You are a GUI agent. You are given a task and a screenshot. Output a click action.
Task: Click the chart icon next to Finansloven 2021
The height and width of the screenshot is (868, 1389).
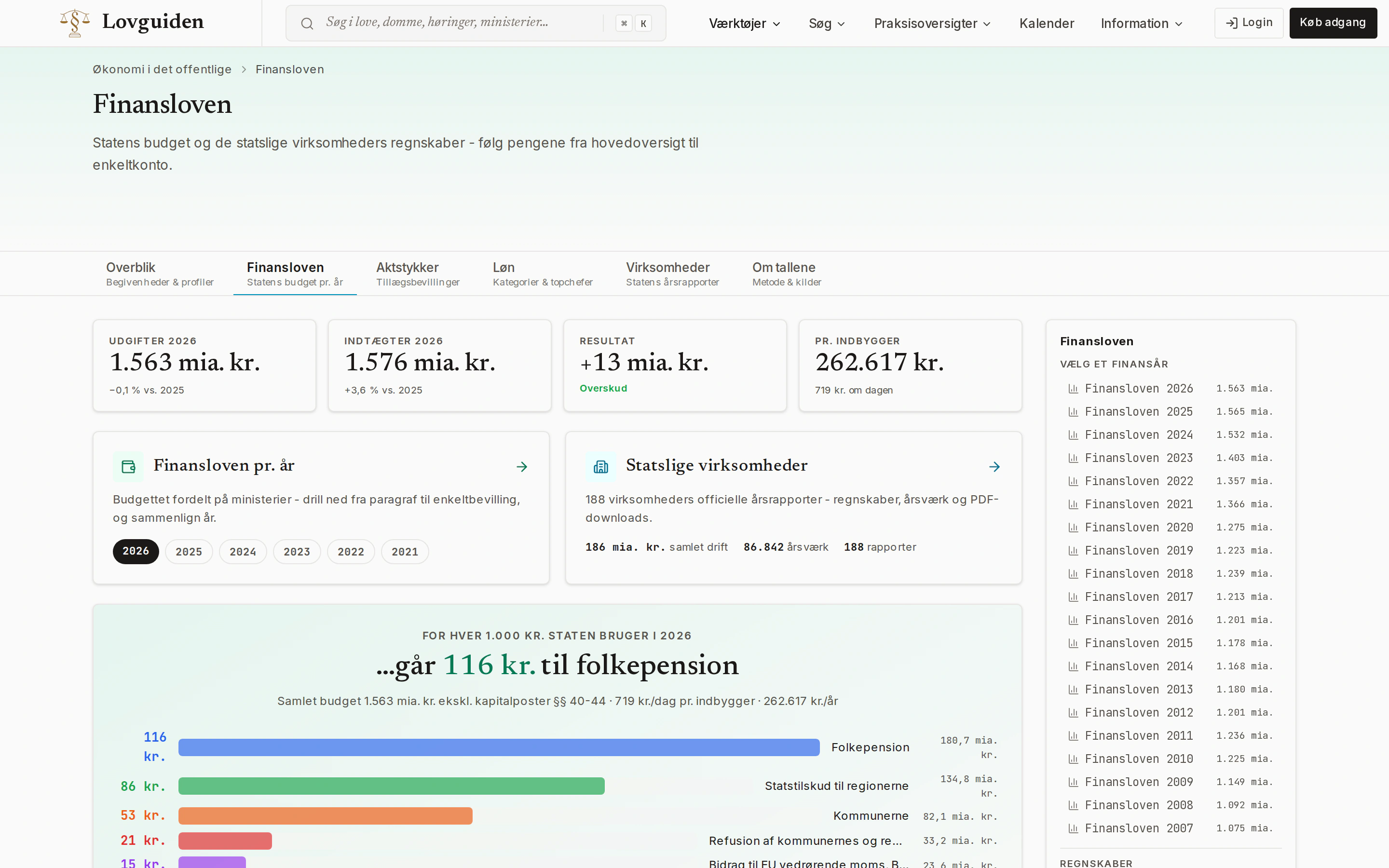1073,504
